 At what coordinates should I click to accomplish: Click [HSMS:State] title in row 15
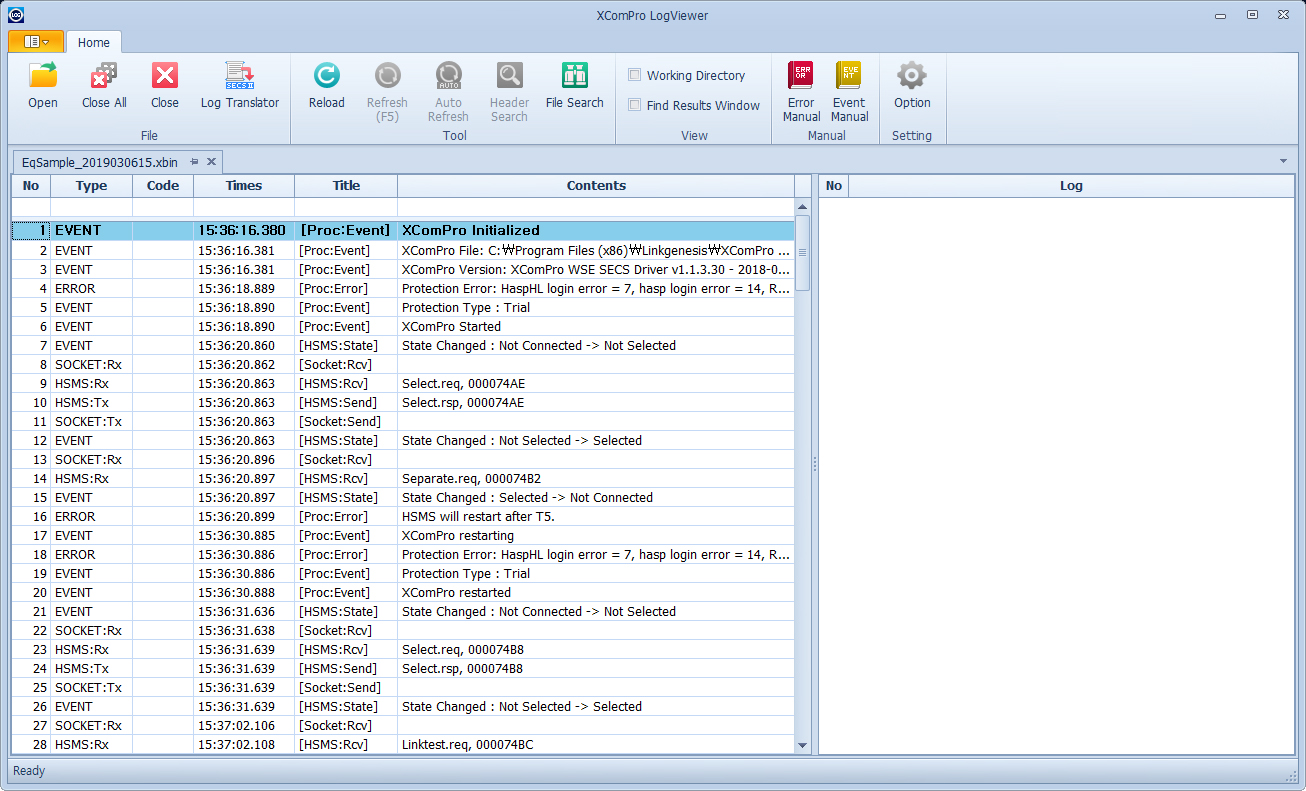click(x=338, y=497)
